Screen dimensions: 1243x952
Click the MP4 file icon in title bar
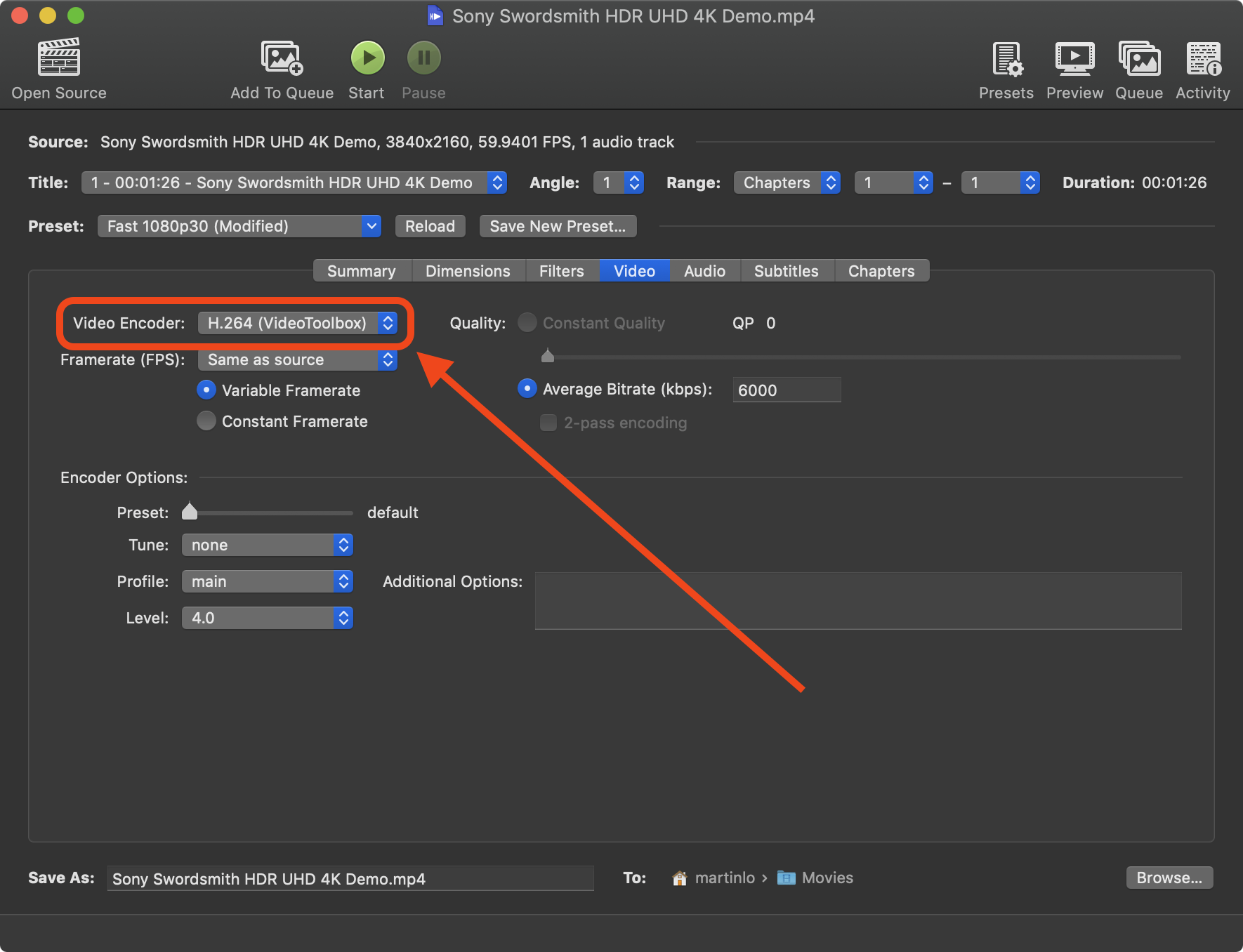435,15
